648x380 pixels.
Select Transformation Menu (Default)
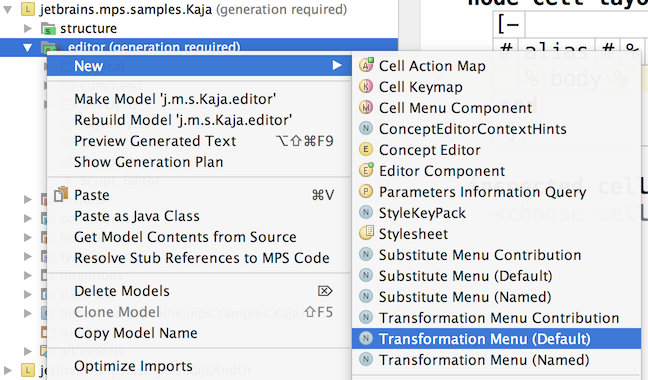click(x=496, y=339)
